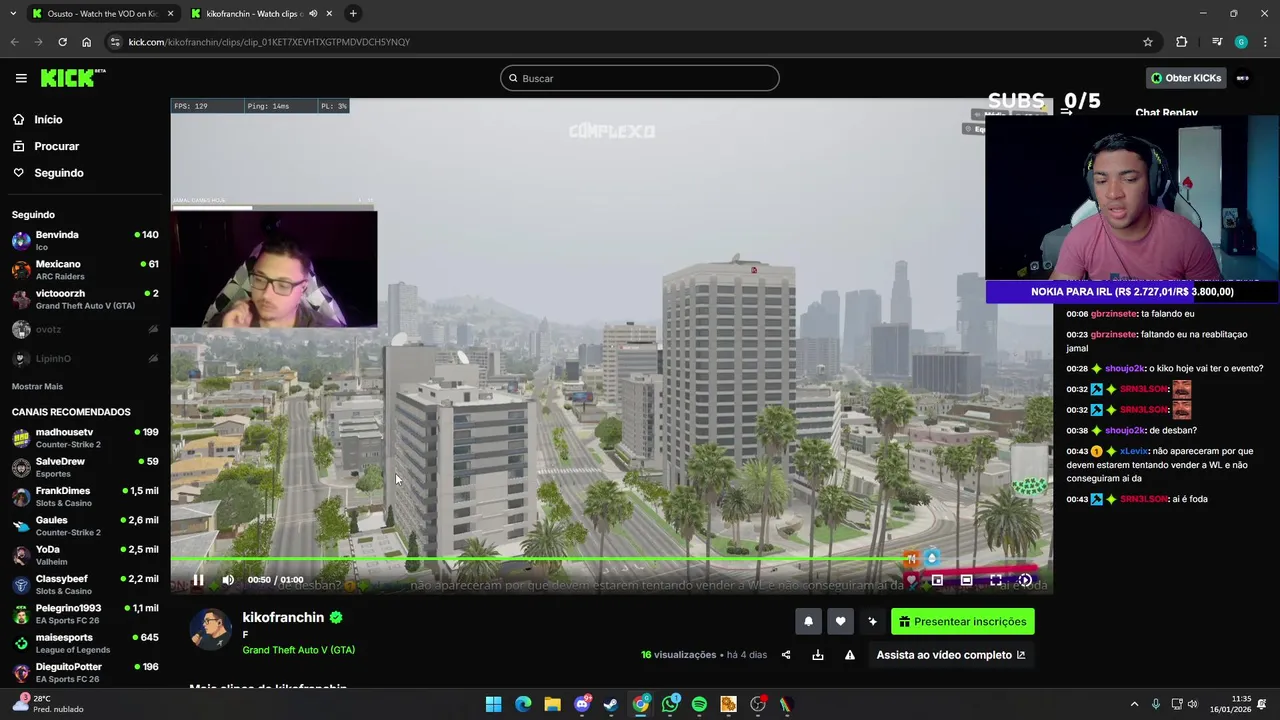Open Steam from taskbar

pos(611,704)
